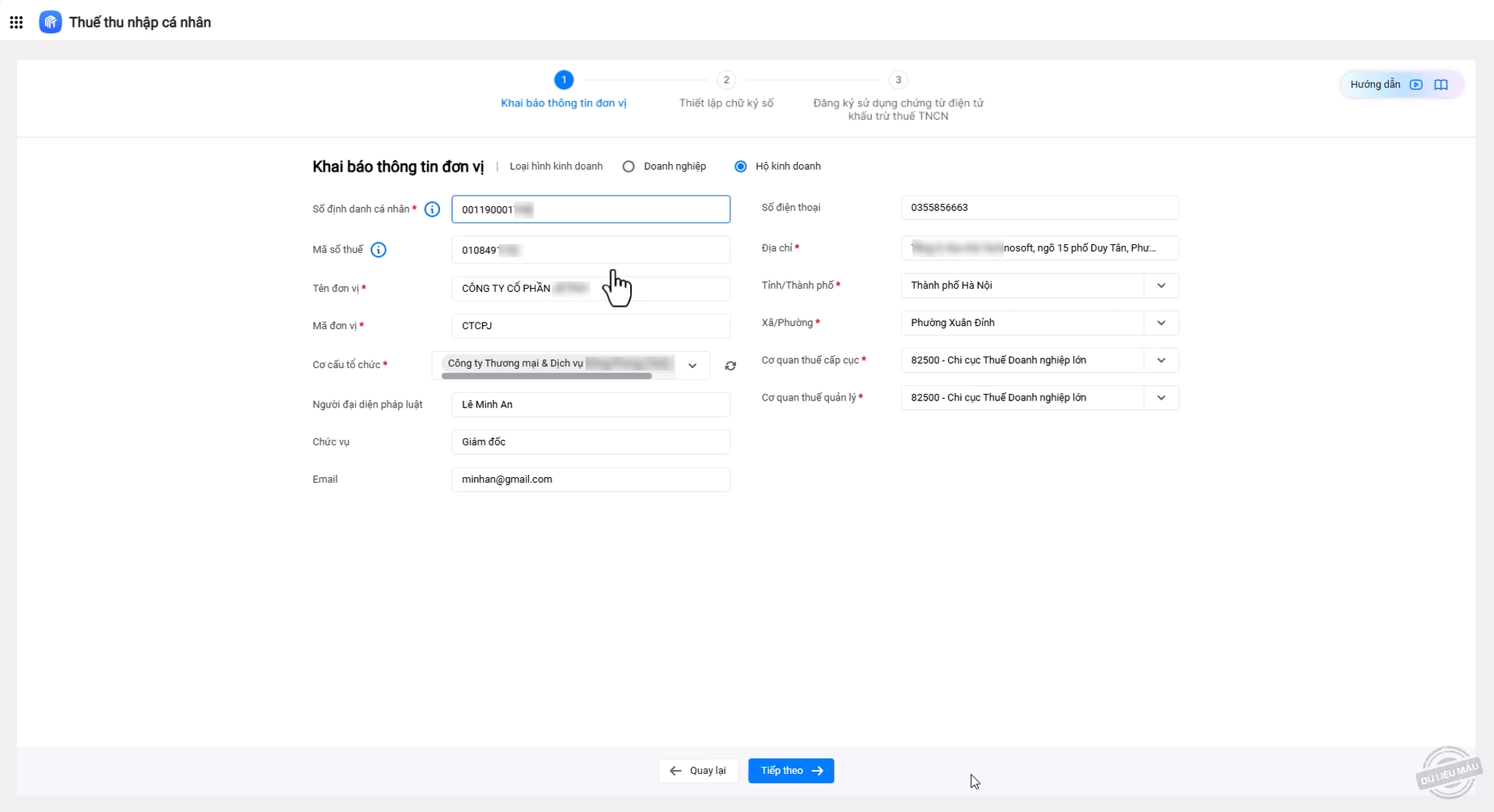The height and width of the screenshot is (812, 1494).
Task: Select the Hộ kinh doanh radio option
Action: (740, 167)
